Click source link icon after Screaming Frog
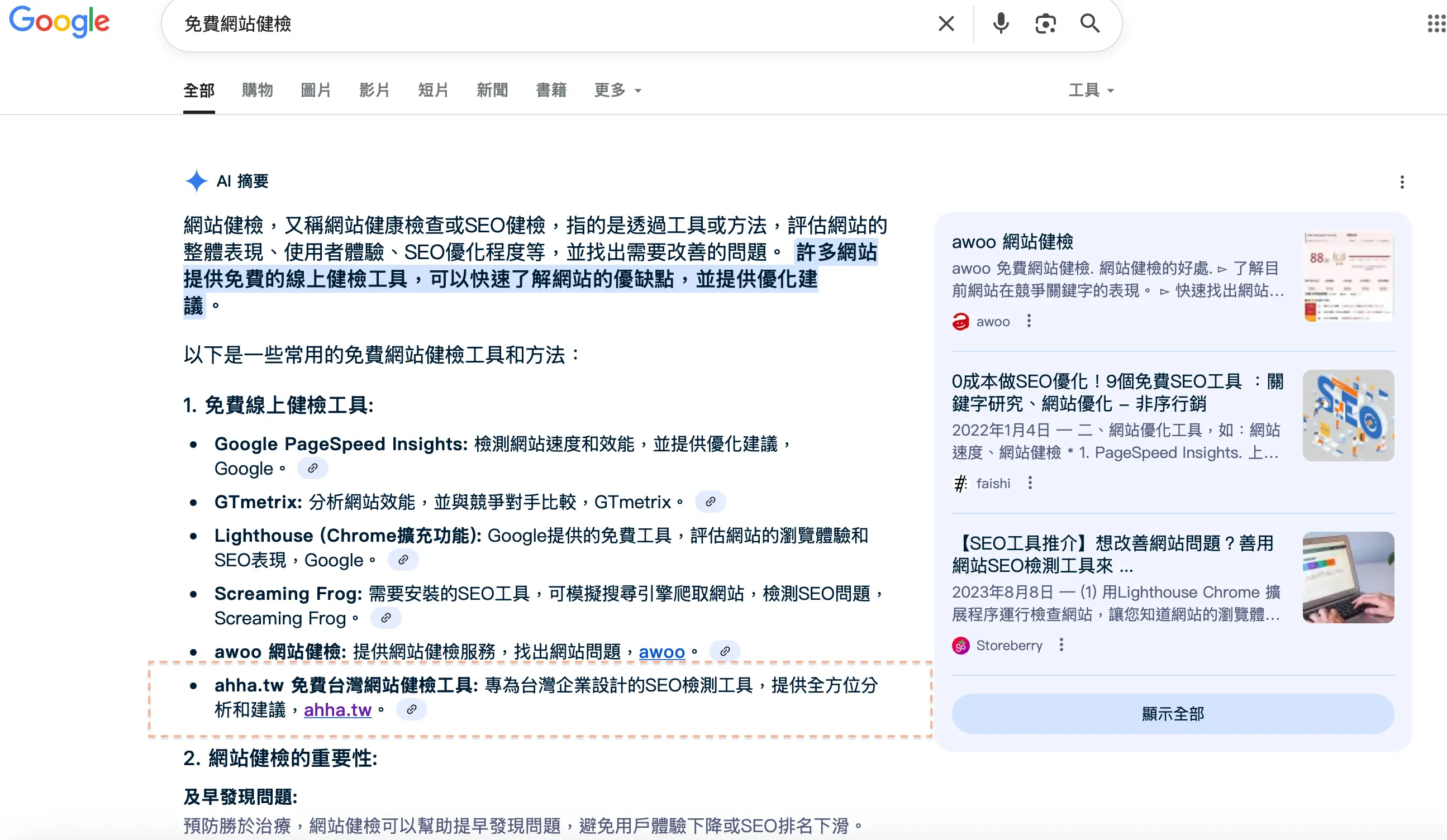 point(386,618)
